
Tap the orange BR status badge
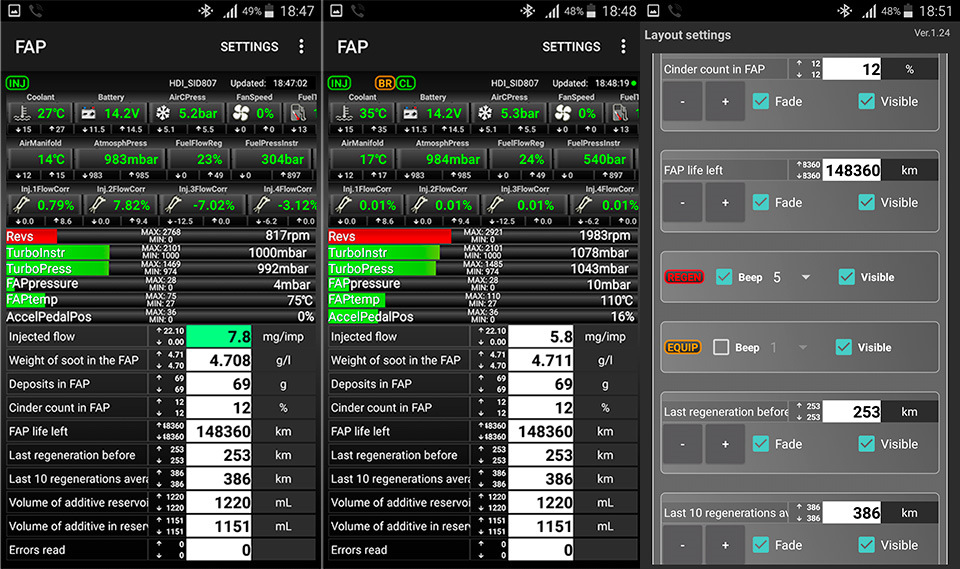(x=384, y=83)
